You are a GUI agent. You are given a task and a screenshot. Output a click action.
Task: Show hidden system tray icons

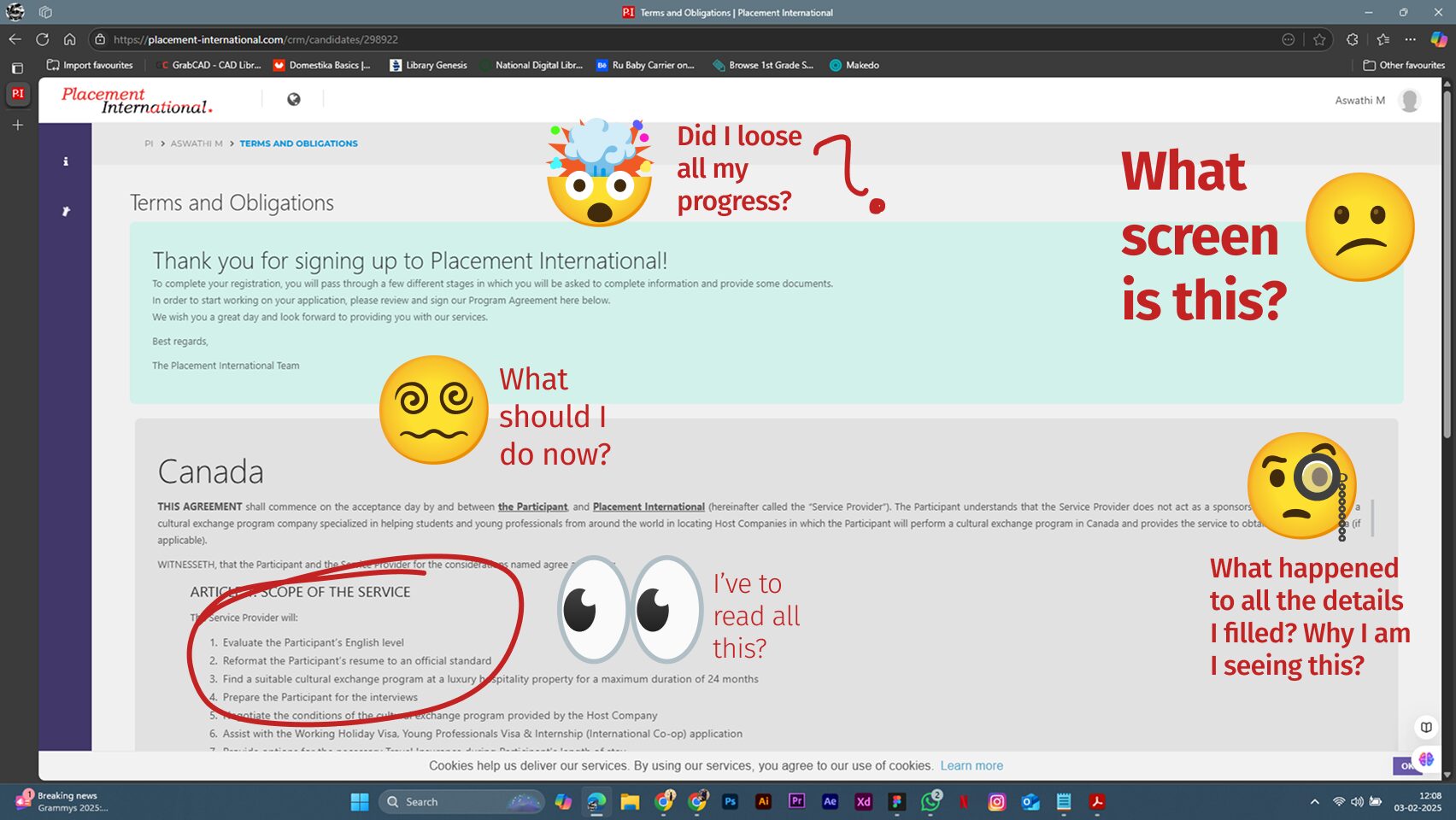(1314, 801)
